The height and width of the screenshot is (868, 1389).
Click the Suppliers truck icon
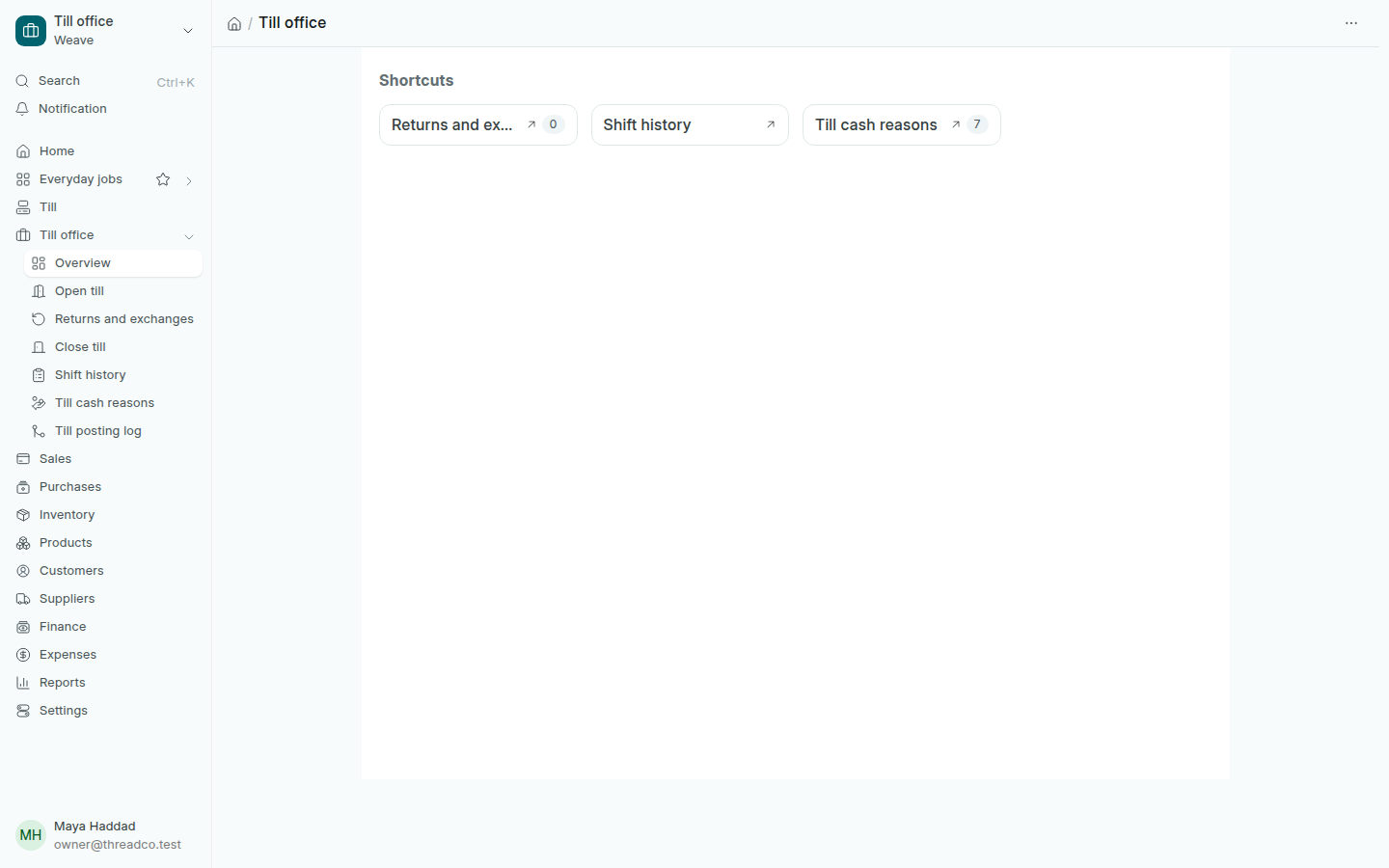pos(23,599)
